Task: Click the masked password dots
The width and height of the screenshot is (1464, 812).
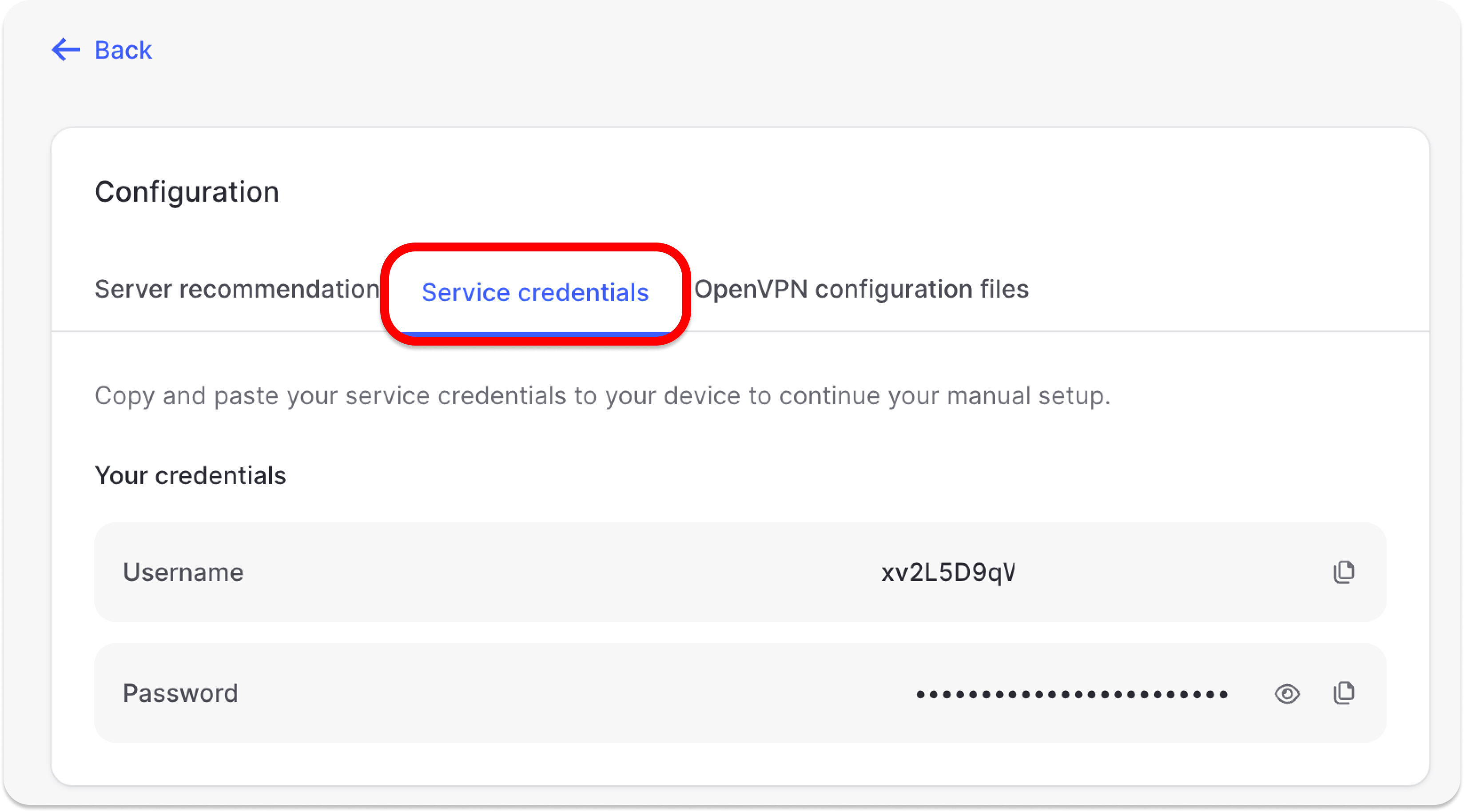Action: [1072, 694]
